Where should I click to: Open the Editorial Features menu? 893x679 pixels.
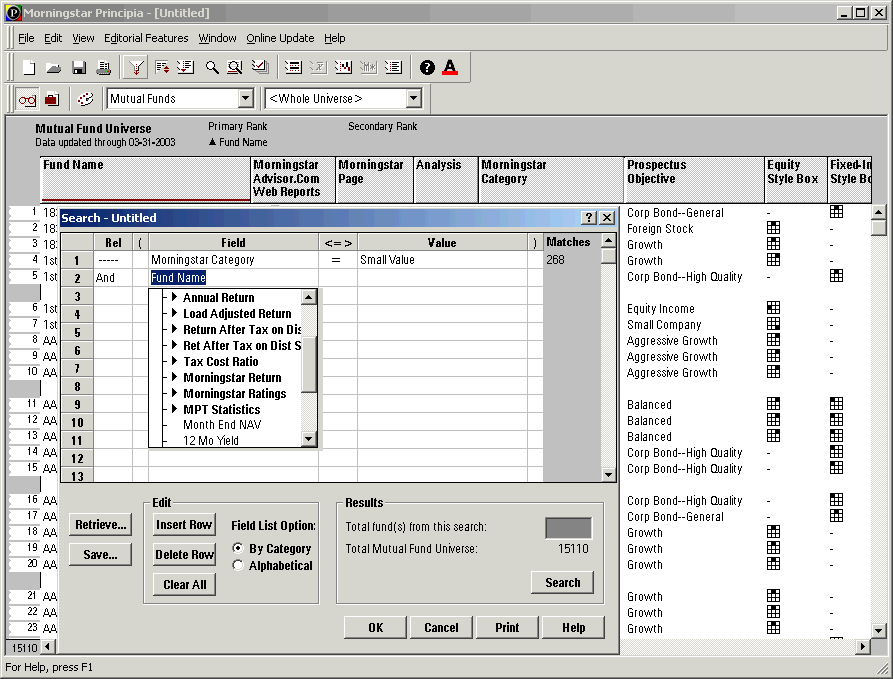pos(146,38)
